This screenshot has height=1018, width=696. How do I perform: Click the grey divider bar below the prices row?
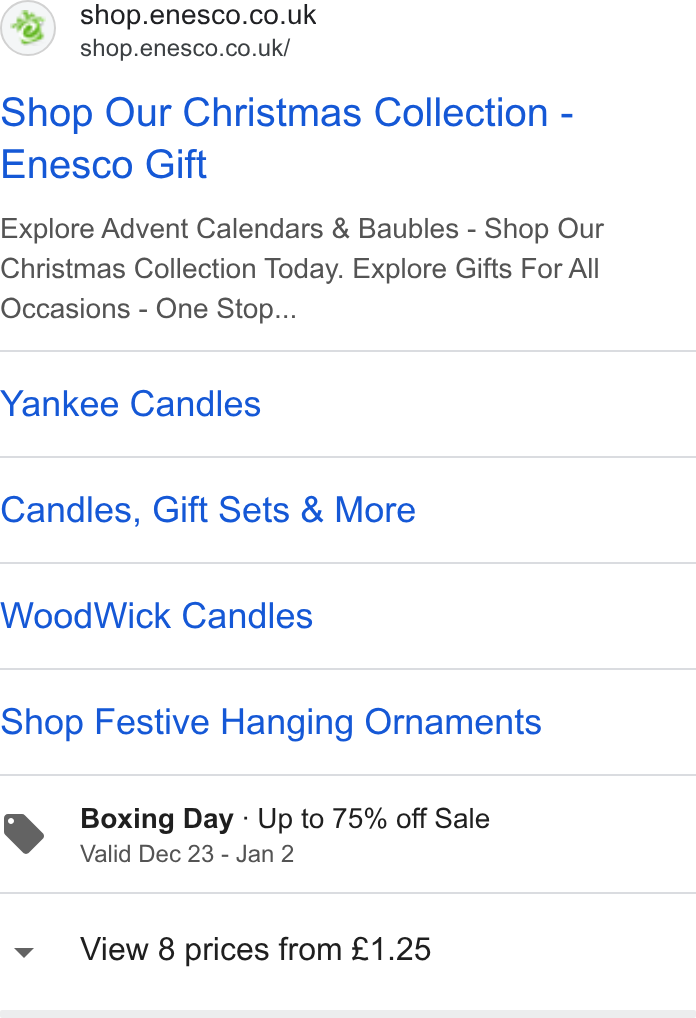tap(348, 1014)
